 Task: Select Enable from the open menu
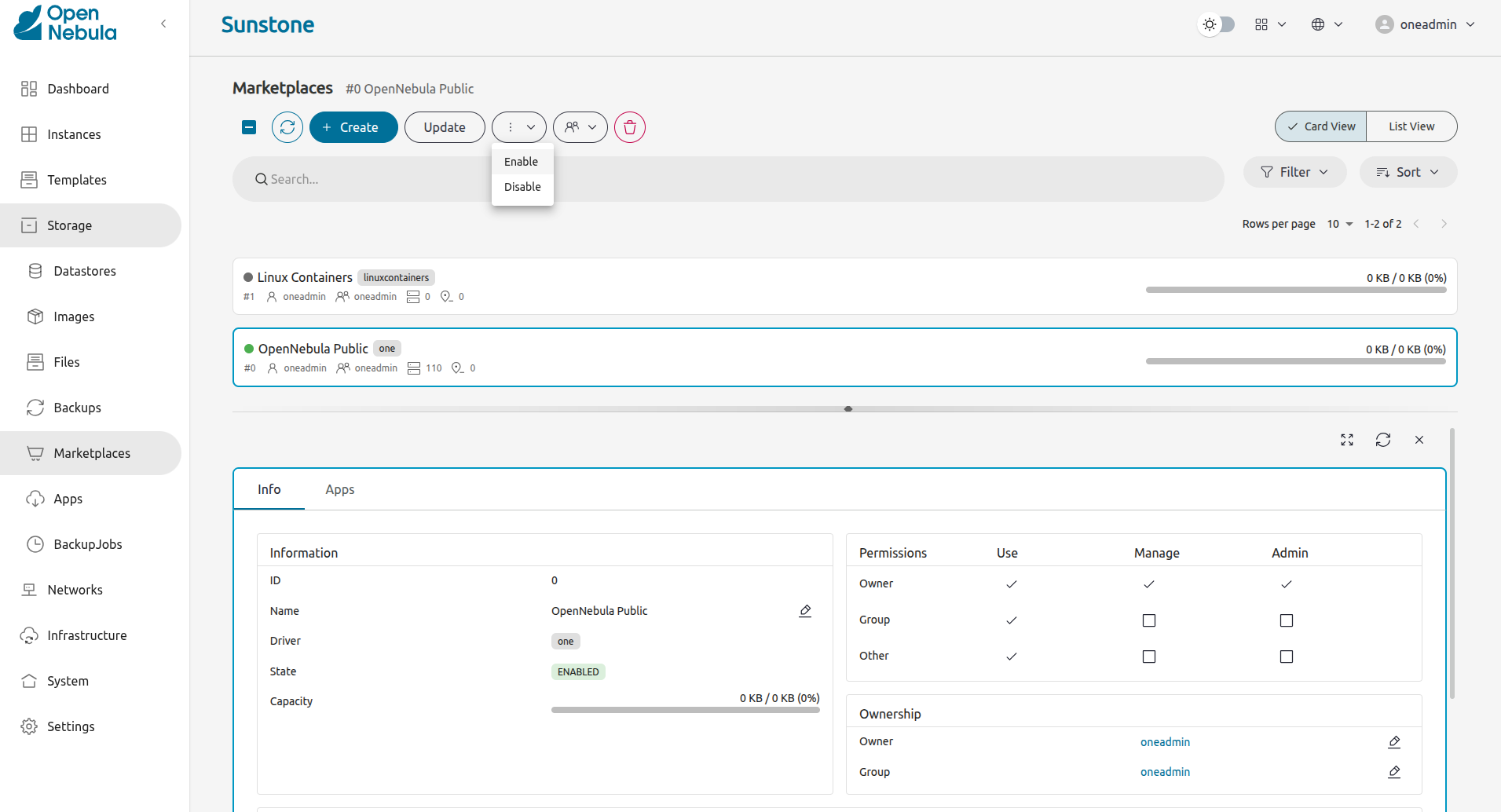click(x=522, y=161)
